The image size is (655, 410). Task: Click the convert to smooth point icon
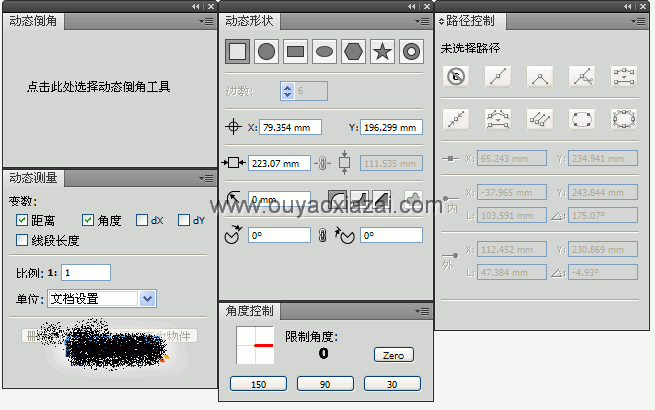coord(498,76)
